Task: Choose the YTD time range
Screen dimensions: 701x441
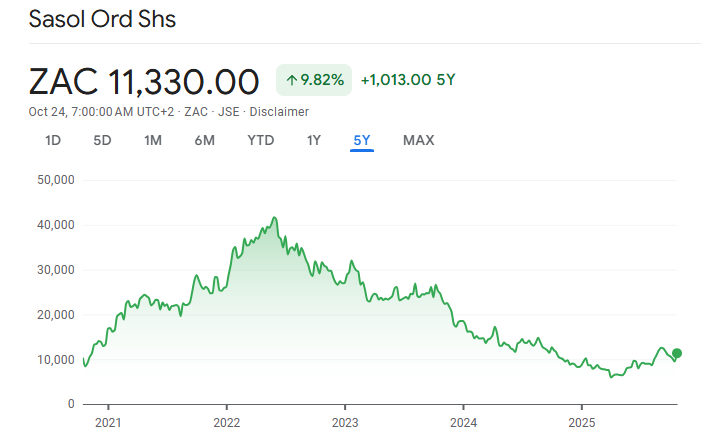Action: click(x=260, y=140)
